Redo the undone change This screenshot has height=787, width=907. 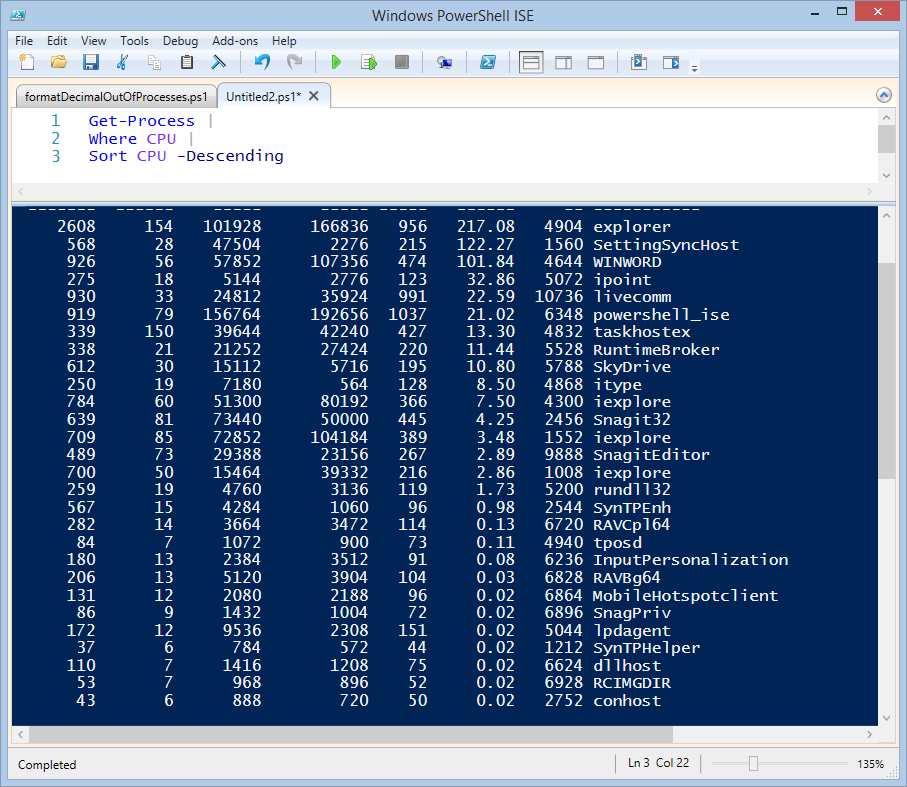295,62
